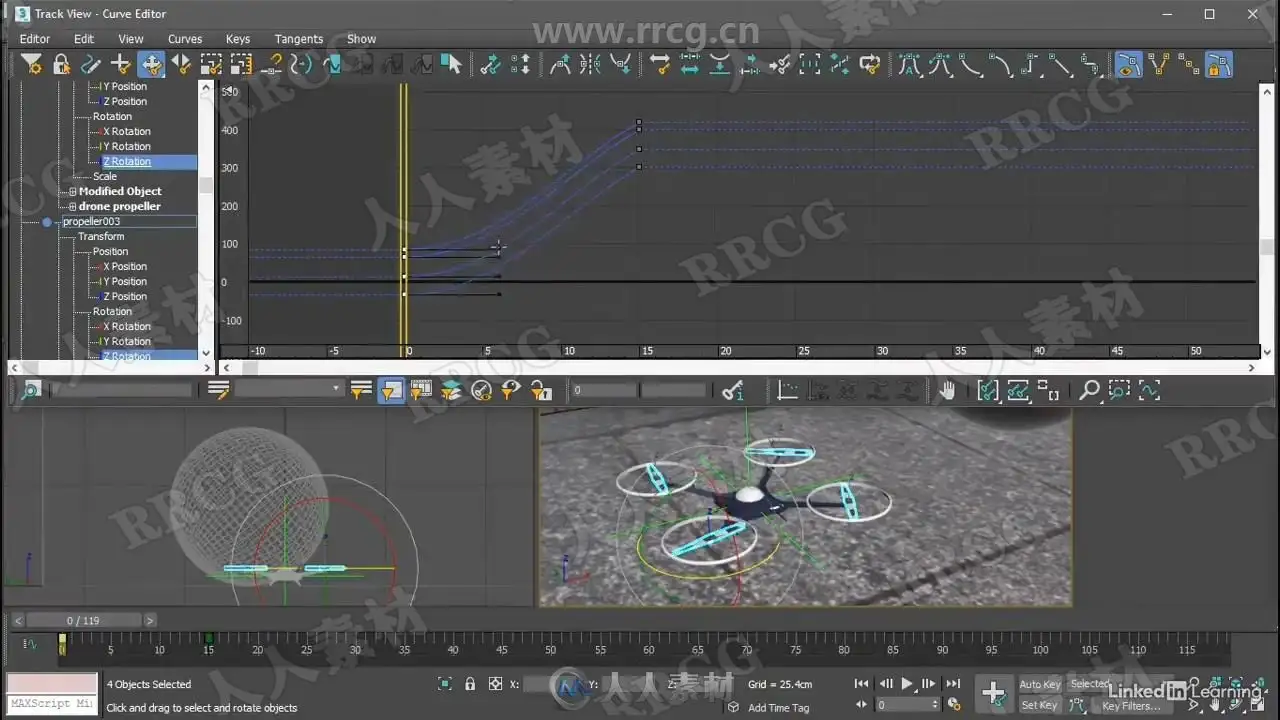Open the selection set dropdown in Track View
Screen dimensions: 1280x720
336,390
